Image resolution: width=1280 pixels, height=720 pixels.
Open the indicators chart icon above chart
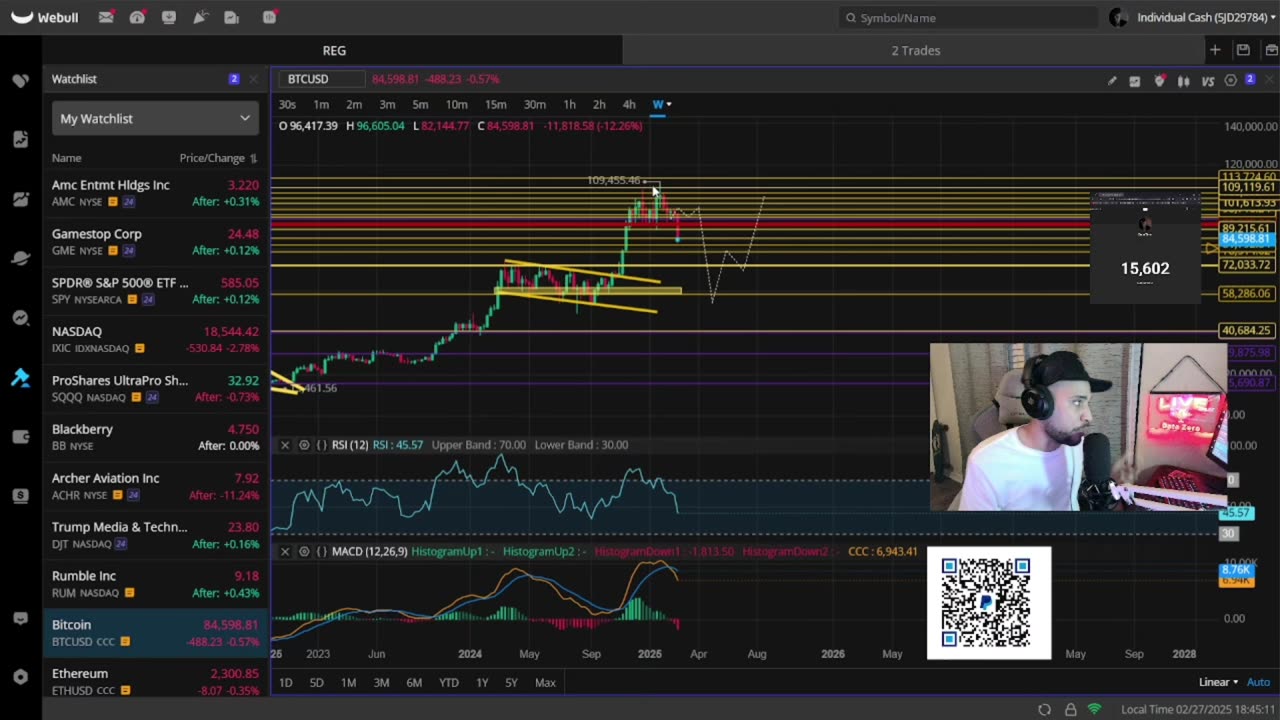tap(1135, 80)
